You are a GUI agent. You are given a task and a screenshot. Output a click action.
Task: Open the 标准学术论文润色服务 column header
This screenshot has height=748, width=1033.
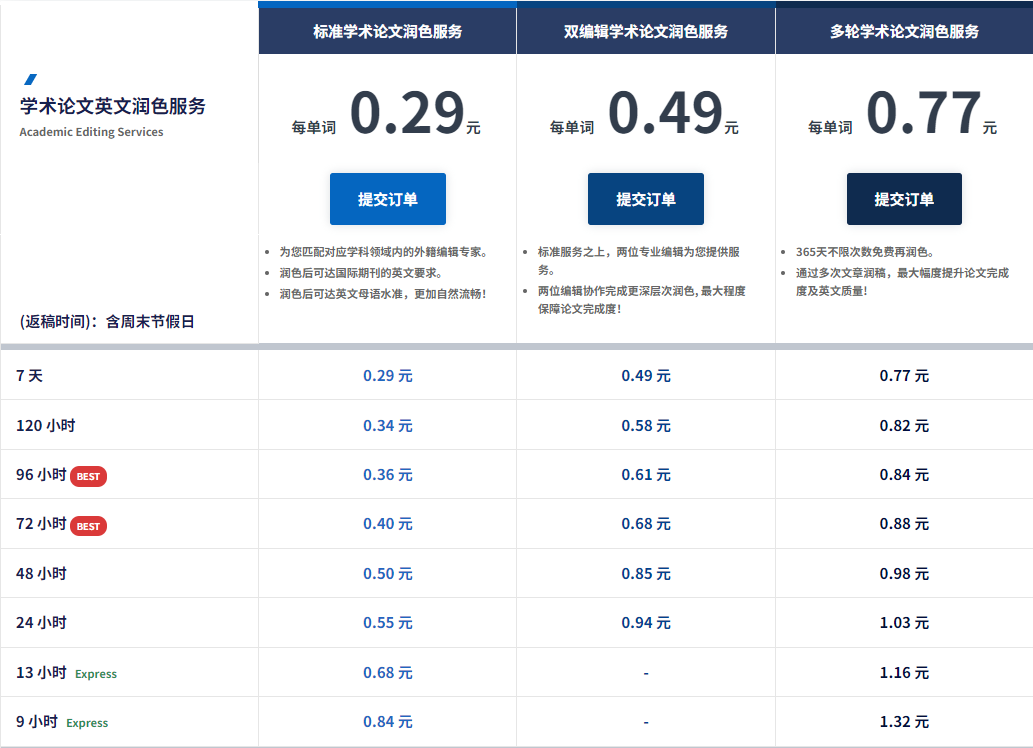(386, 30)
